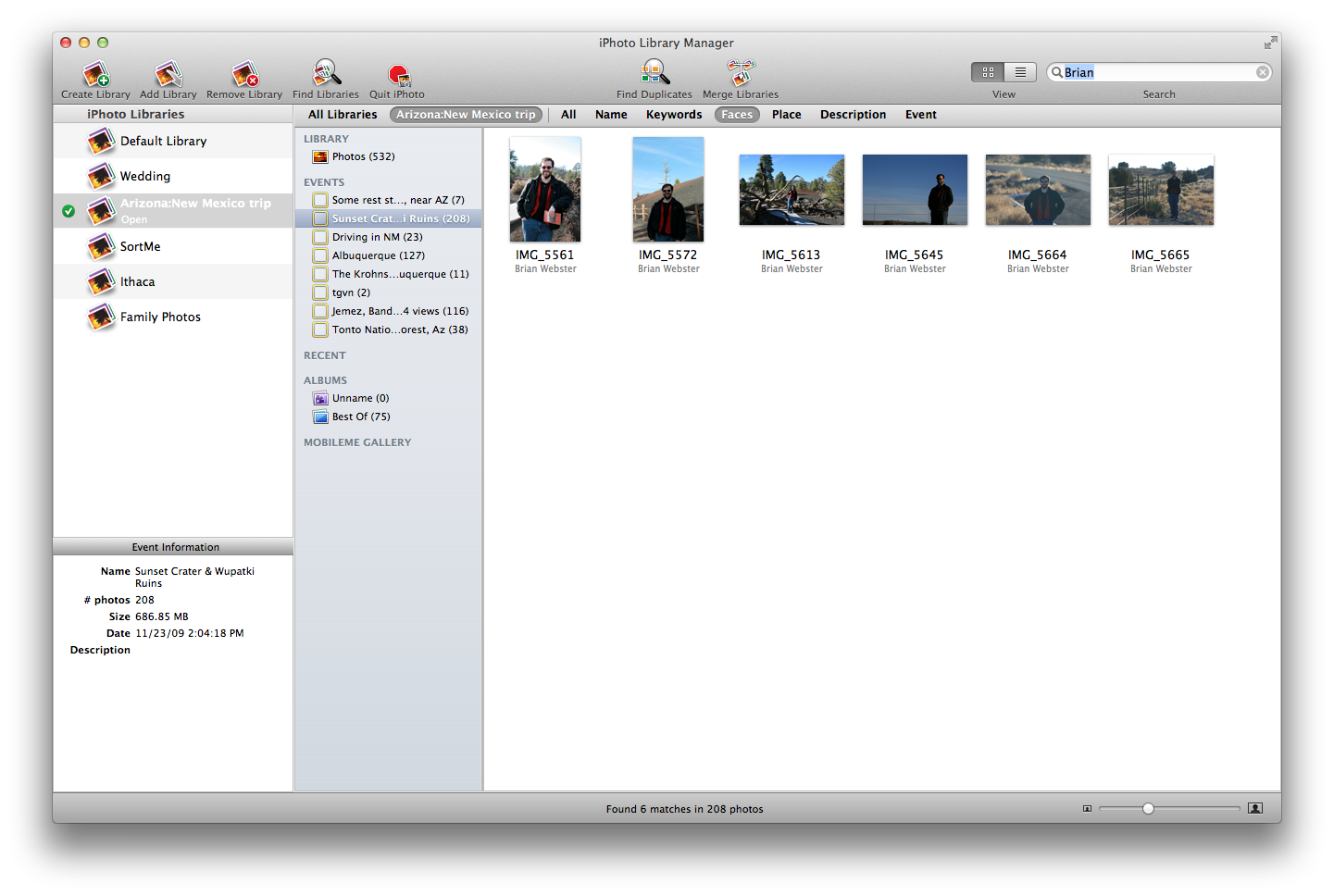The image size is (1334, 896).
Task: Select the Albuquerque event in sidebar
Action: click(x=378, y=255)
